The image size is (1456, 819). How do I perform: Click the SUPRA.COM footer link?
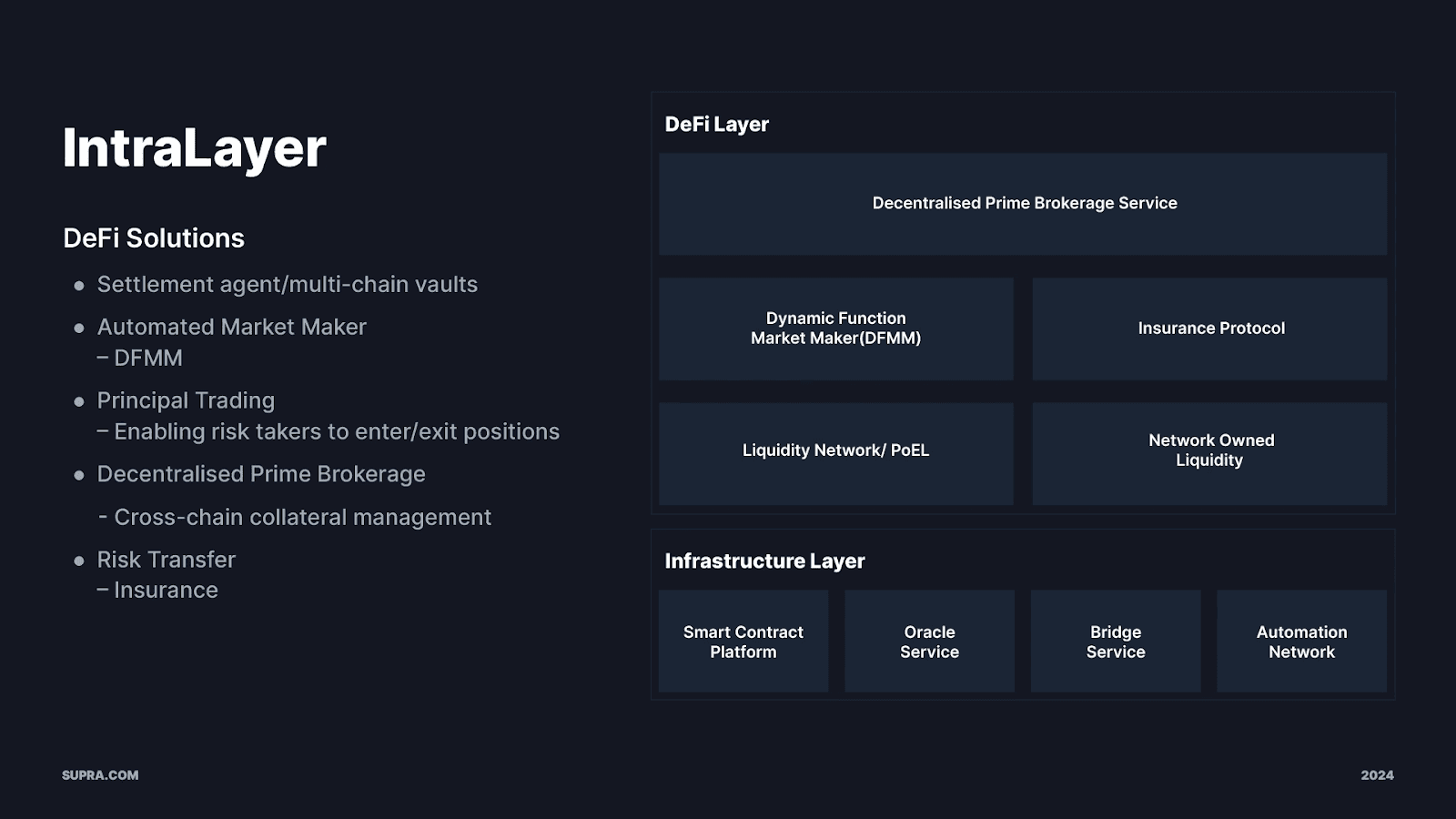pyautogui.click(x=100, y=775)
